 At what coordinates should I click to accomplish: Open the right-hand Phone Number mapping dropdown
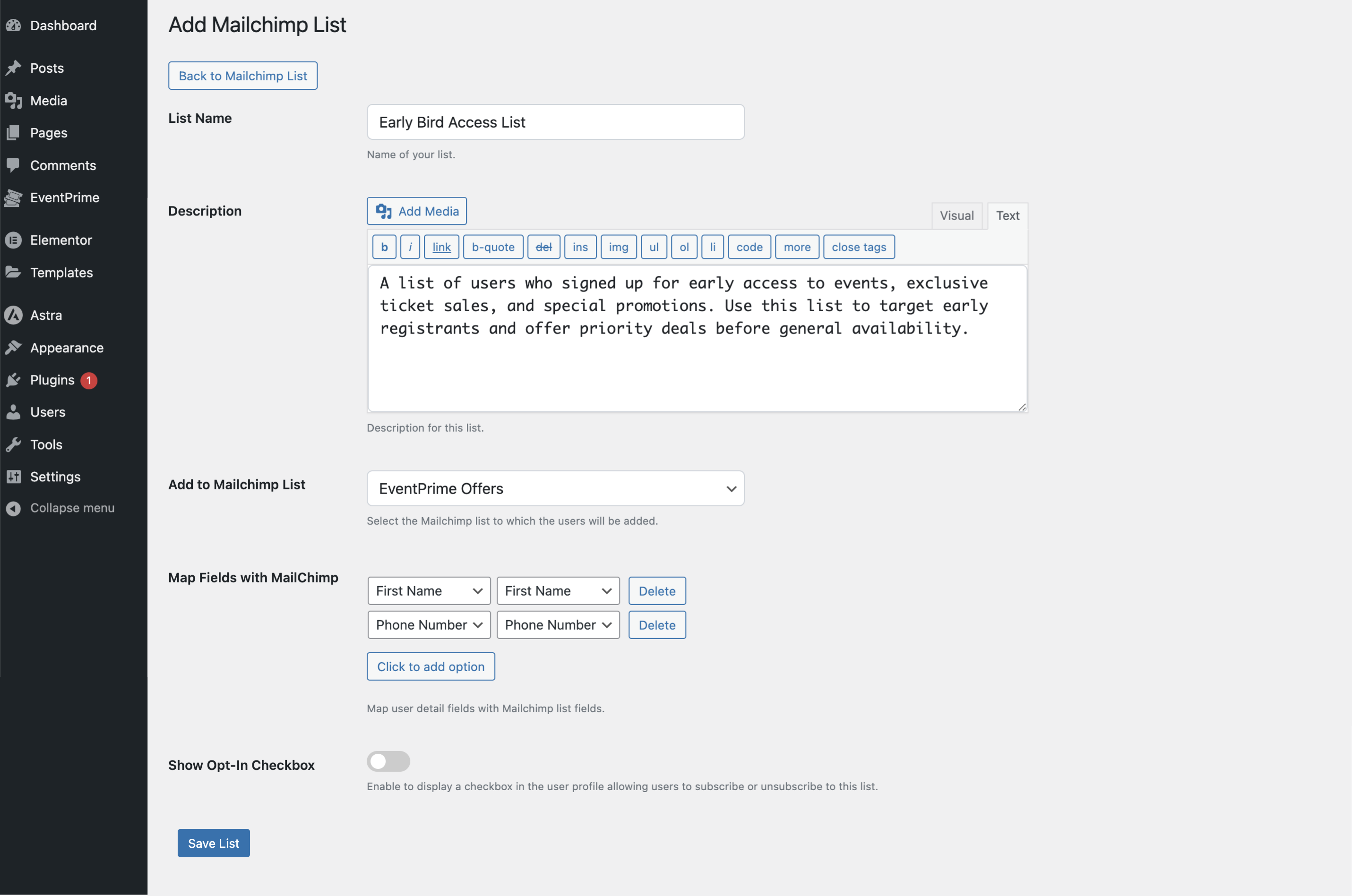click(558, 624)
